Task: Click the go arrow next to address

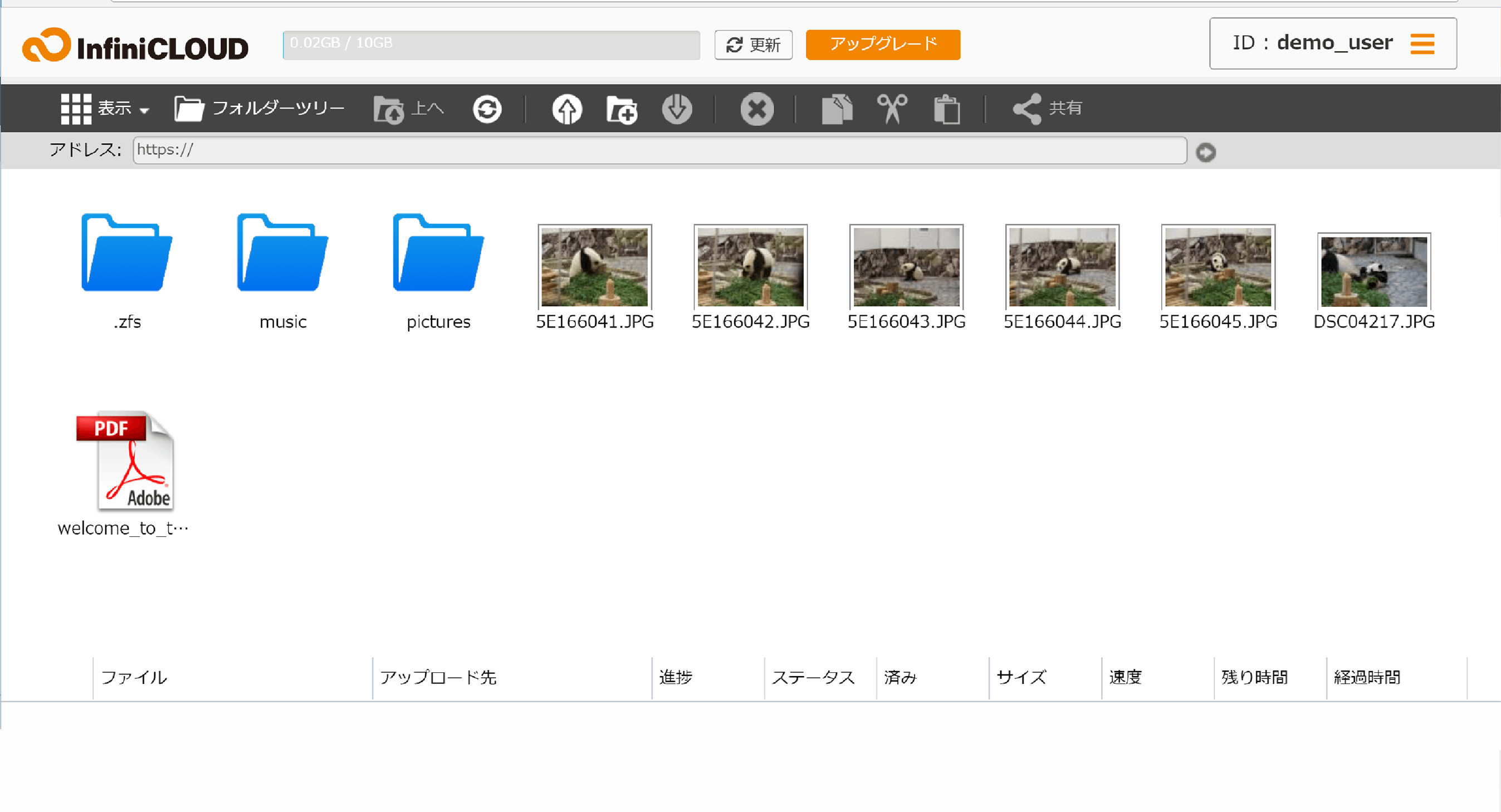Action: click(x=1206, y=152)
